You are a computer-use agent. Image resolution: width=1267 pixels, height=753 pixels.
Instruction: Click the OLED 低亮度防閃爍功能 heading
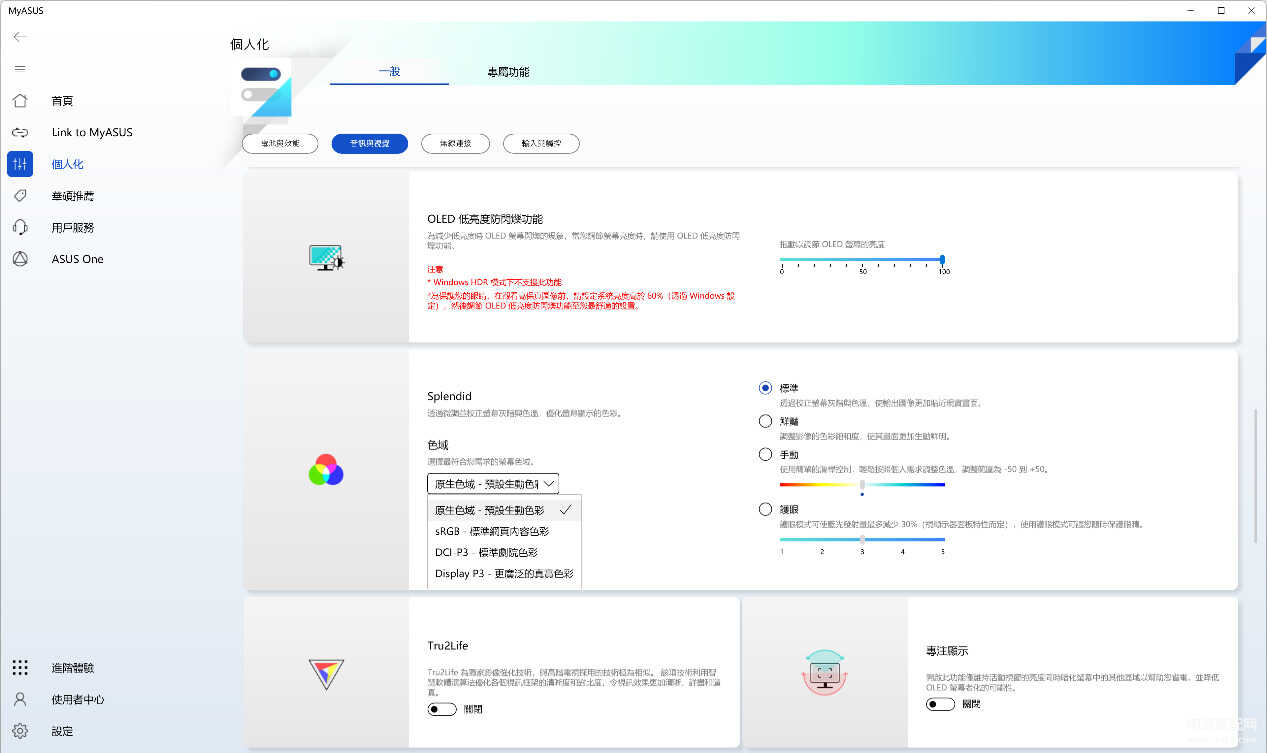coord(485,219)
